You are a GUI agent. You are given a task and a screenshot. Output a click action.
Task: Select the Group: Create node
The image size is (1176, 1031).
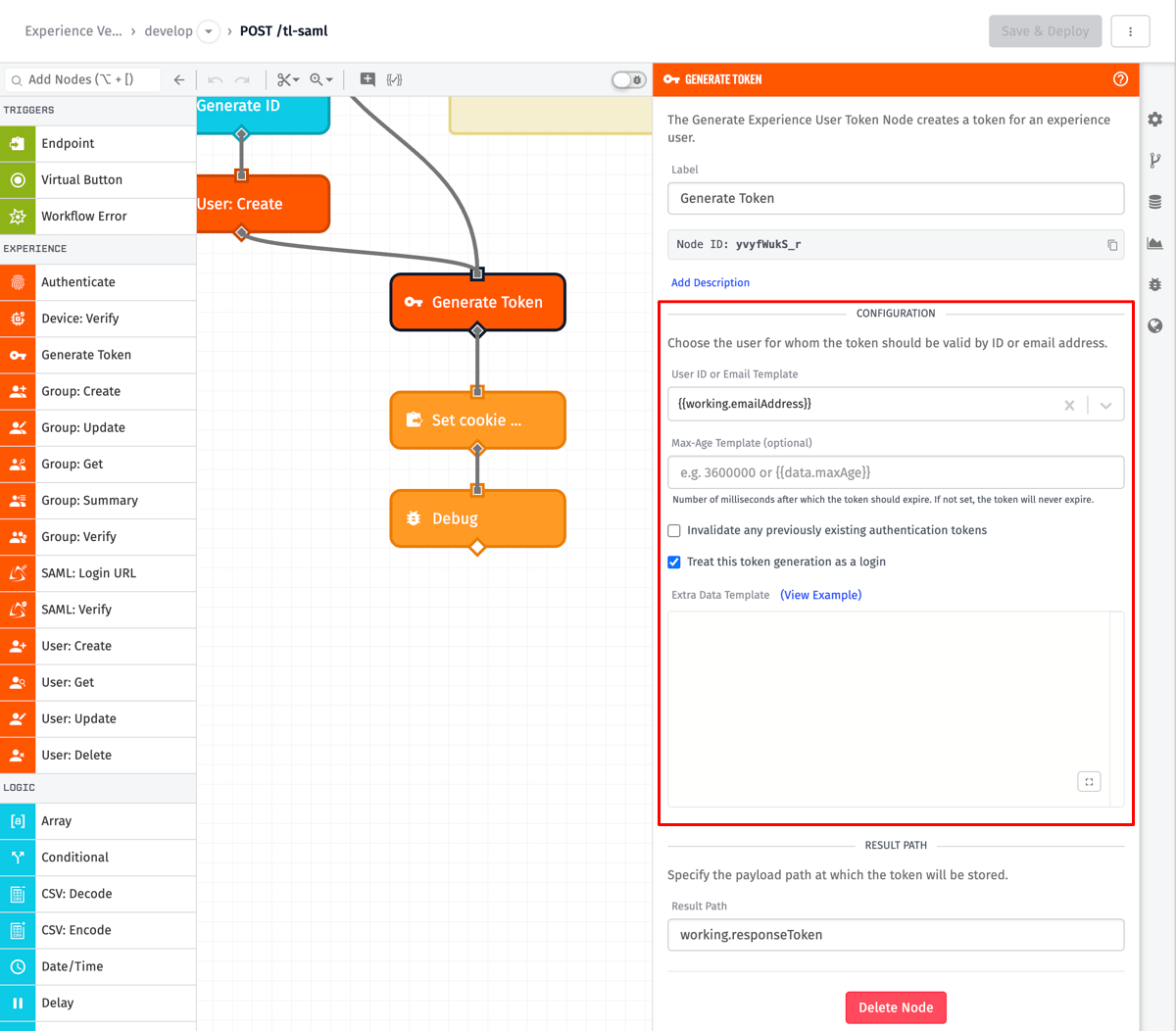coord(98,390)
